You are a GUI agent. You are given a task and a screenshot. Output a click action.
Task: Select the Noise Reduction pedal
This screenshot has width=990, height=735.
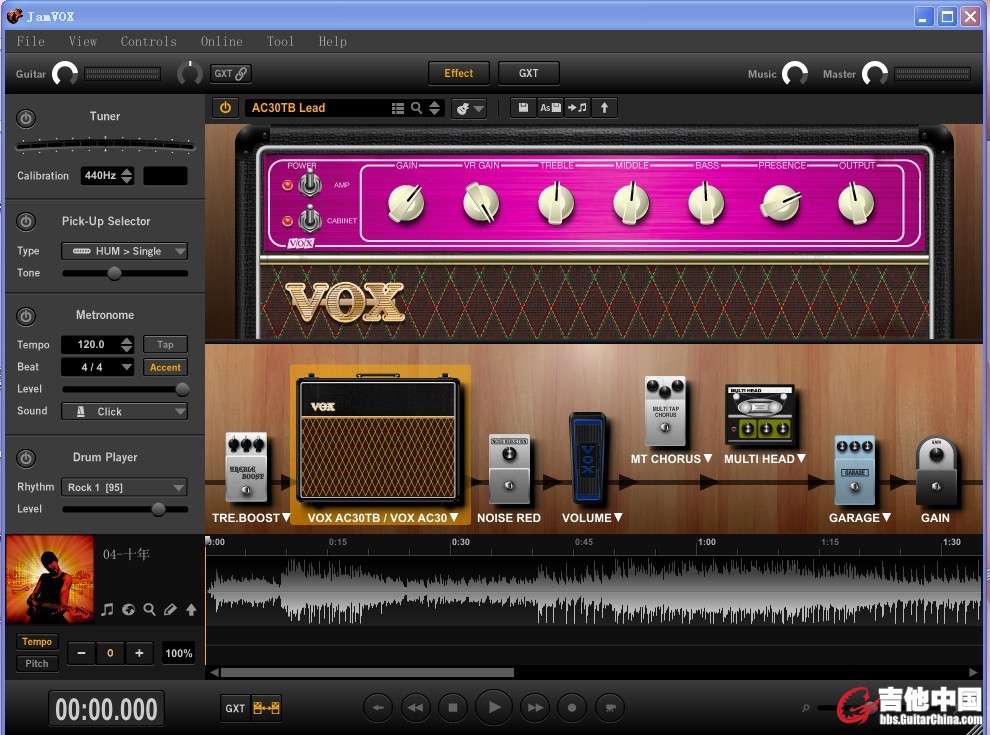(x=510, y=470)
